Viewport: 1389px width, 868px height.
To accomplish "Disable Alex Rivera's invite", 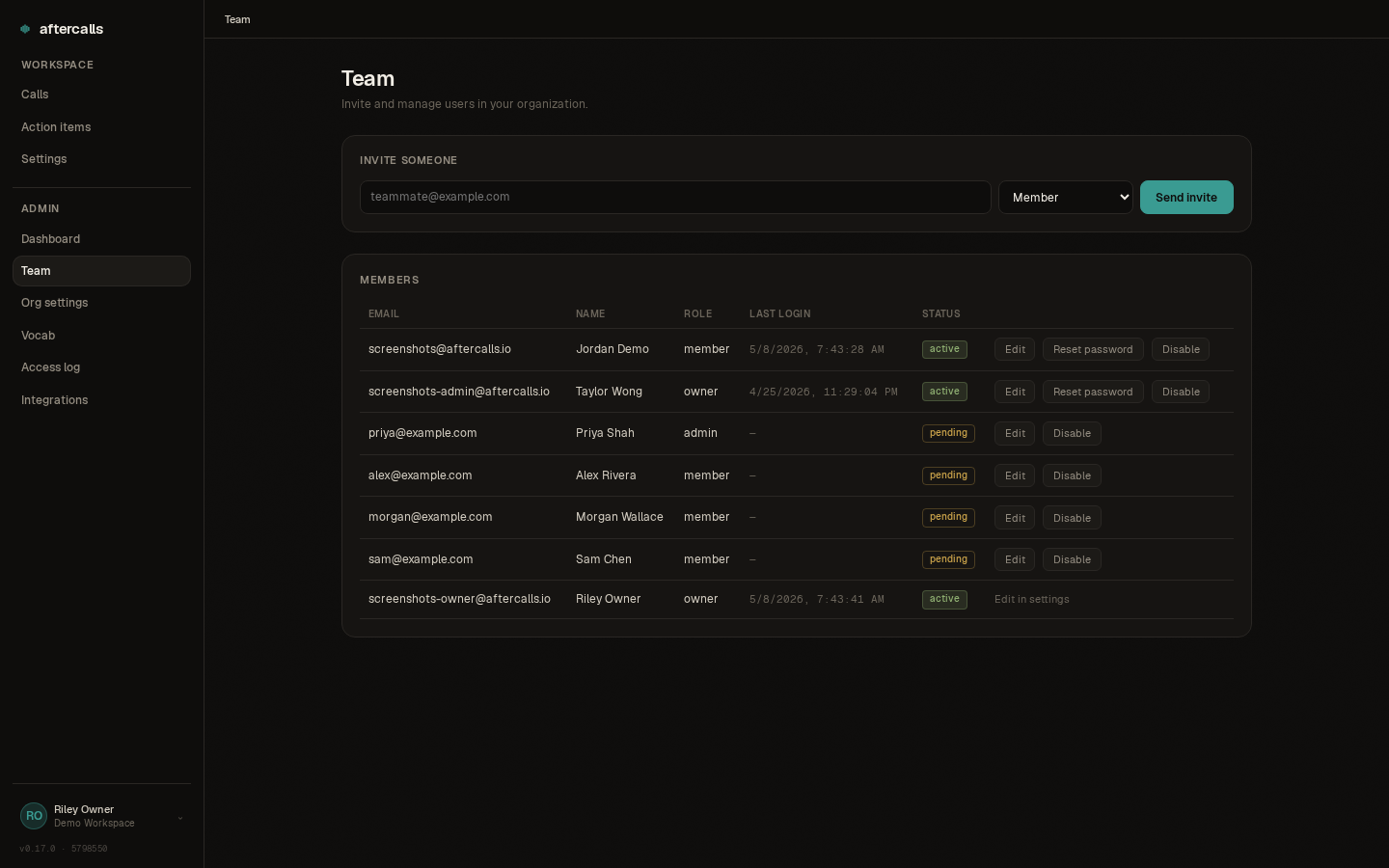I will 1072,475.
